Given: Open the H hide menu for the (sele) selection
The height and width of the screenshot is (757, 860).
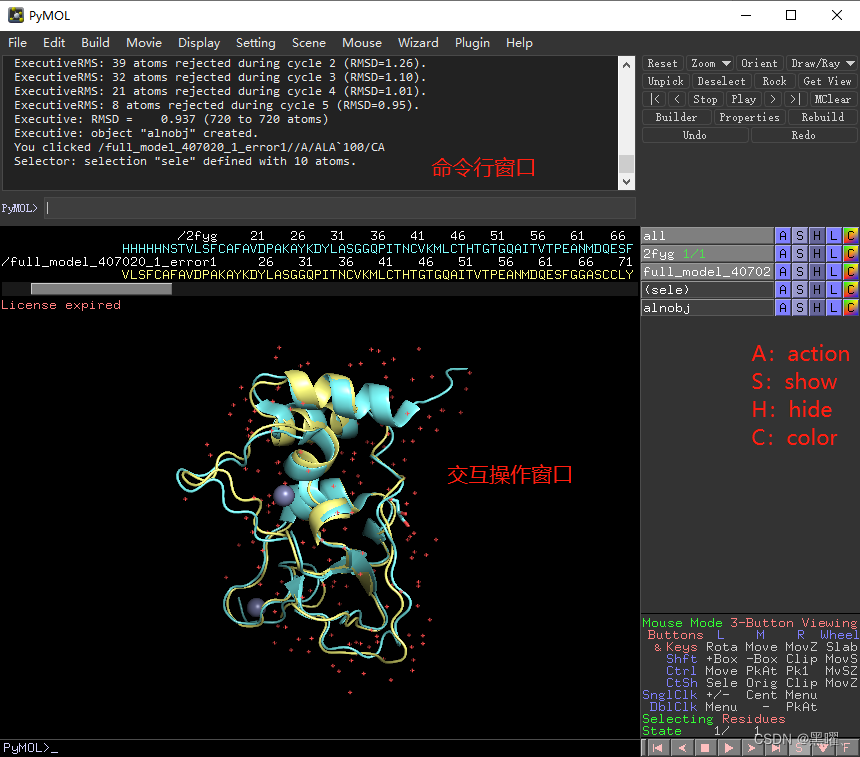Looking at the screenshot, I should pyautogui.click(x=817, y=290).
